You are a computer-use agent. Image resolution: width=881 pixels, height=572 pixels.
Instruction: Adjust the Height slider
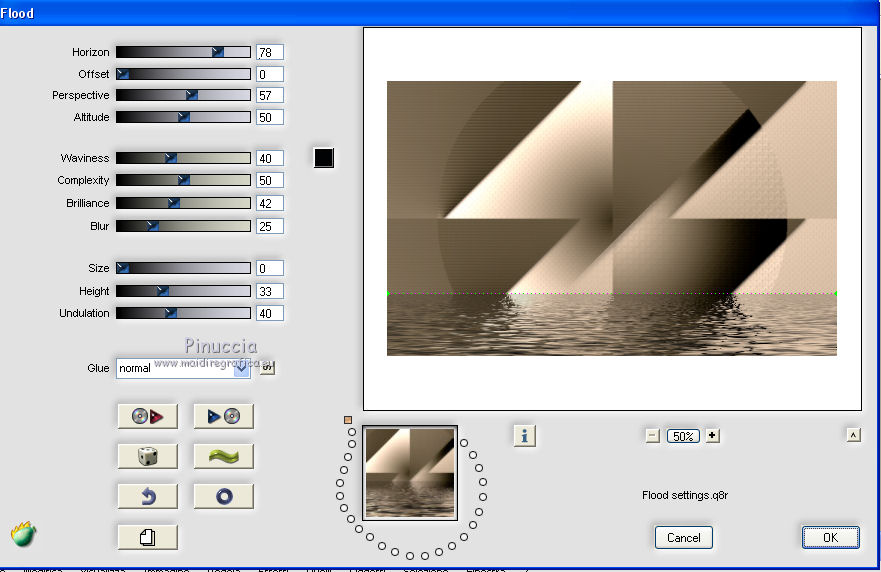pos(183,291)
